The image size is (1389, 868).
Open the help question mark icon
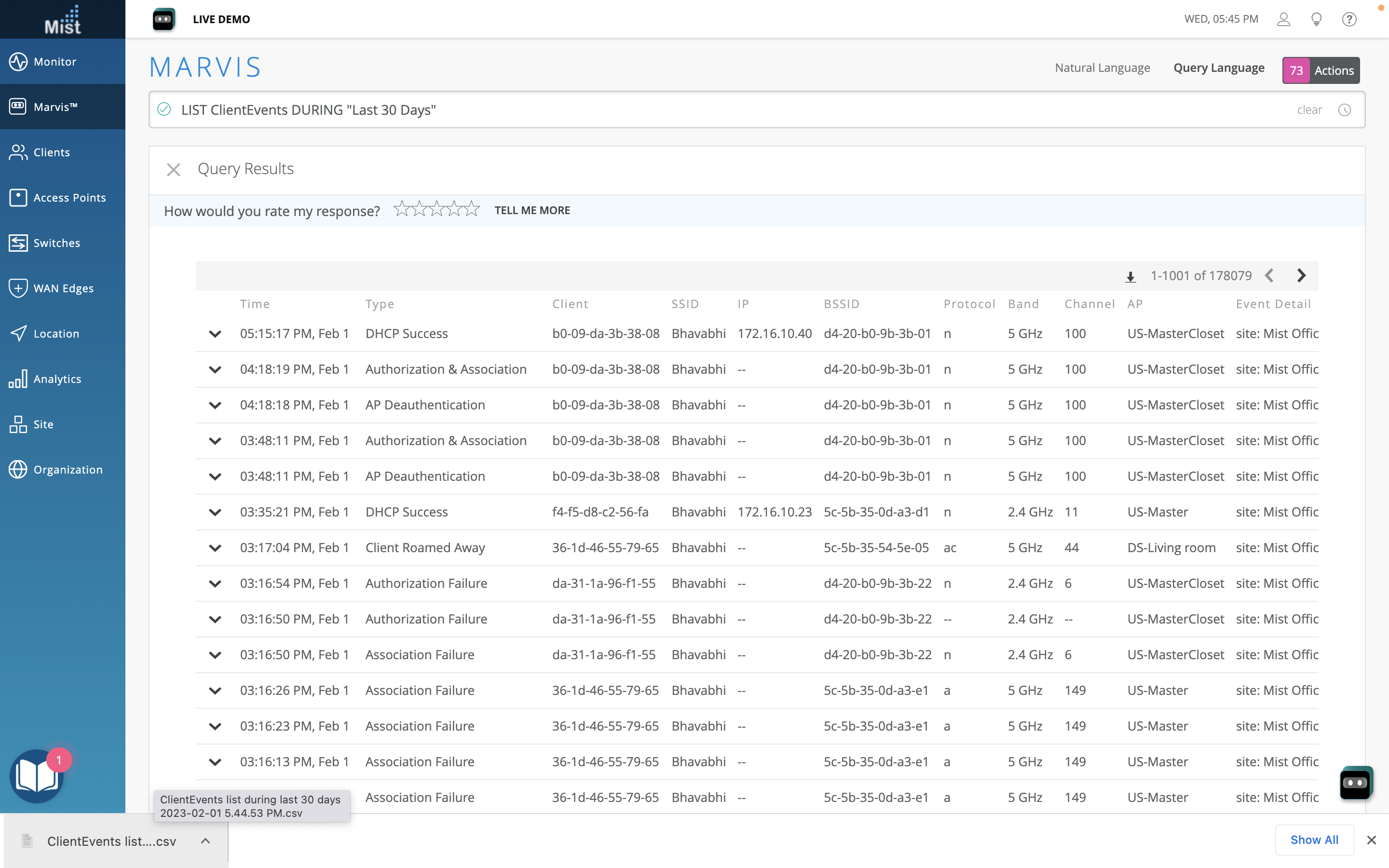coord(1349,19)
